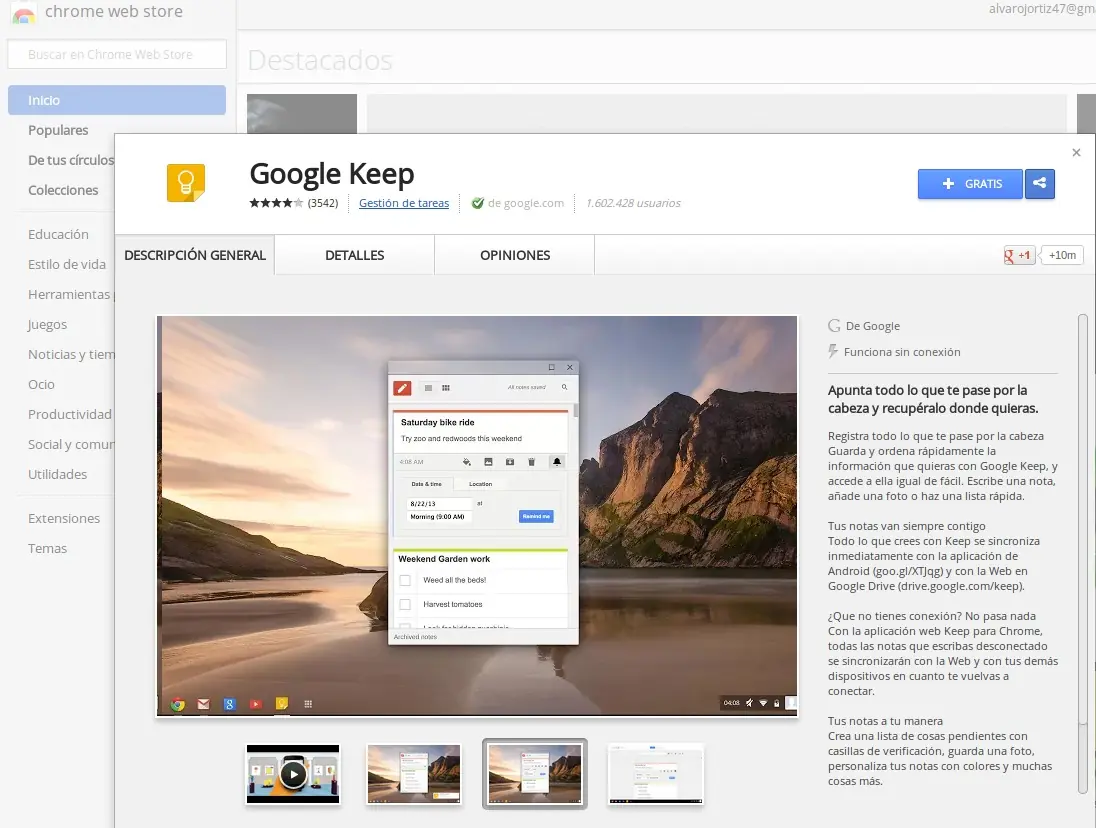Image resolution: width=1096 pixels, height=828 pixels.
Task: Choose the Noticias y tiempo category
Action: [71, 354]
